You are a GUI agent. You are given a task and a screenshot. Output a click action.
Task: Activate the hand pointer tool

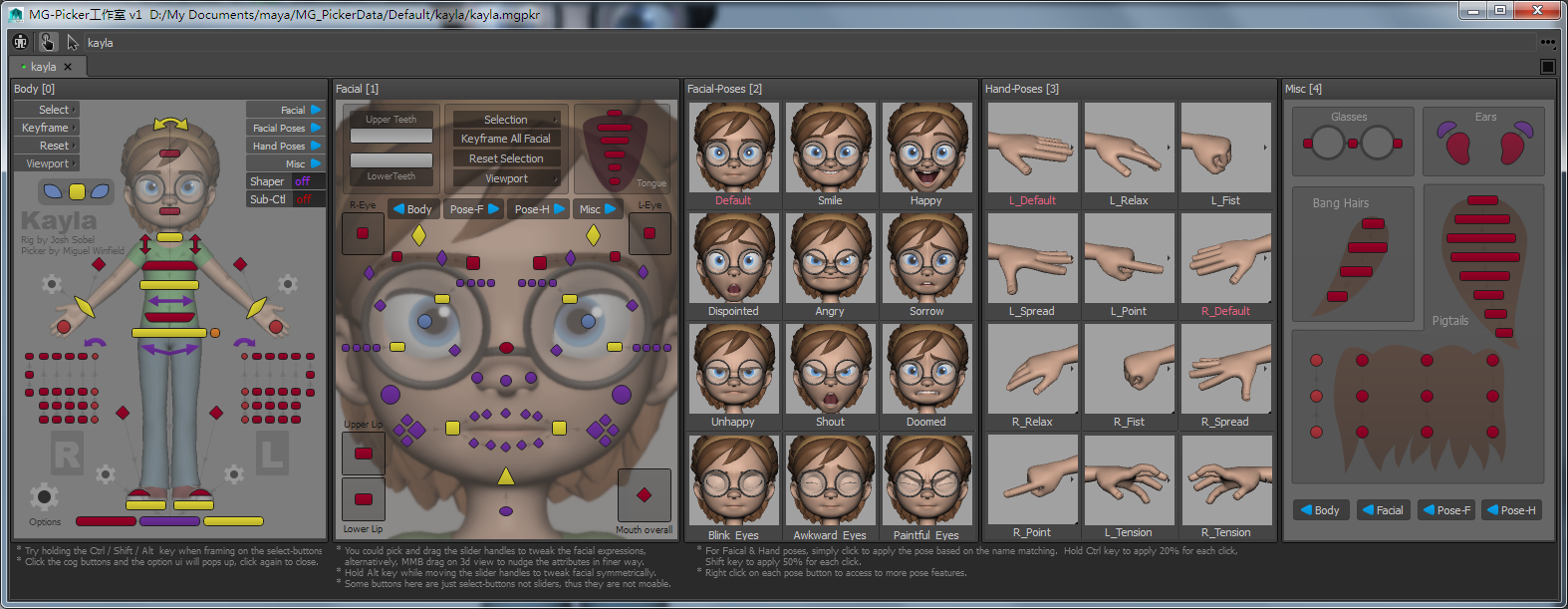pyautogui.click(x=47, y=42)
